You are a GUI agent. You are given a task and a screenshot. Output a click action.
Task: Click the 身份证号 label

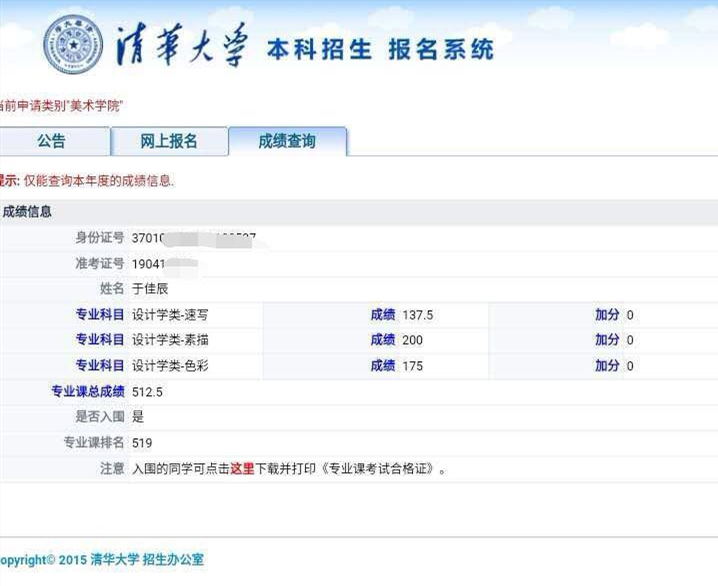click(x=100, y=238)
